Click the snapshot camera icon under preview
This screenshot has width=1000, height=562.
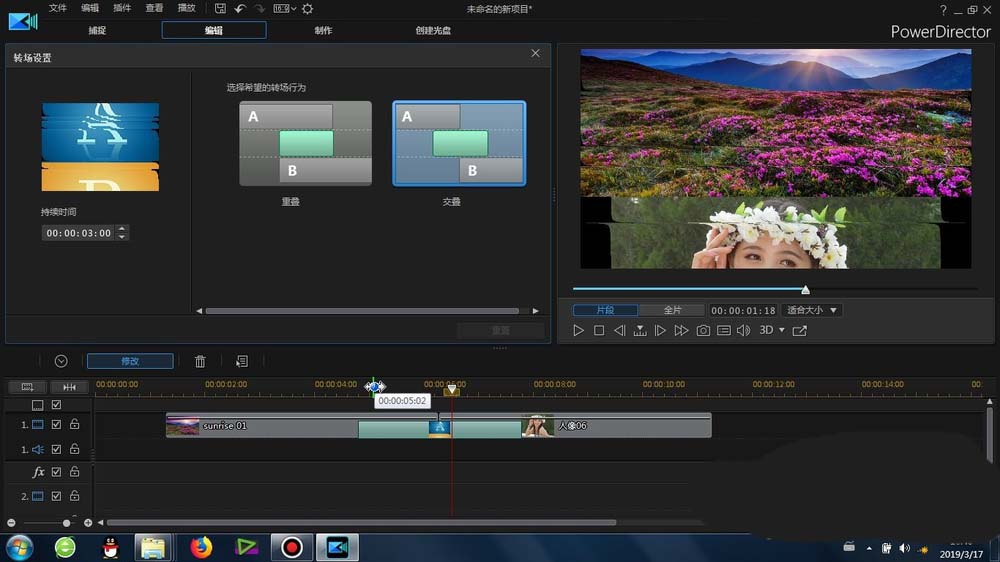point(703,330)
